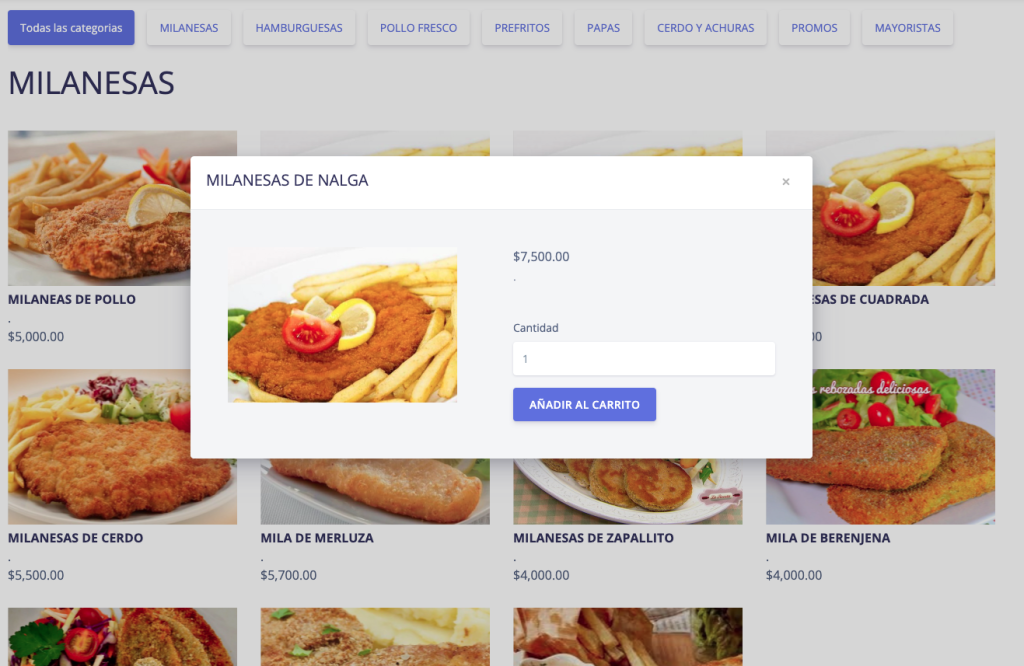Switch to POLLO FRESCO category
Viewport: 1024px width, 666px height.
[419, 28]
